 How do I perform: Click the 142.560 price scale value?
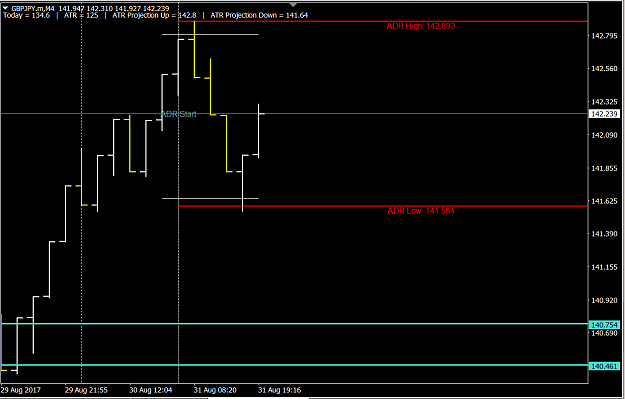click(x=604, y=69)
